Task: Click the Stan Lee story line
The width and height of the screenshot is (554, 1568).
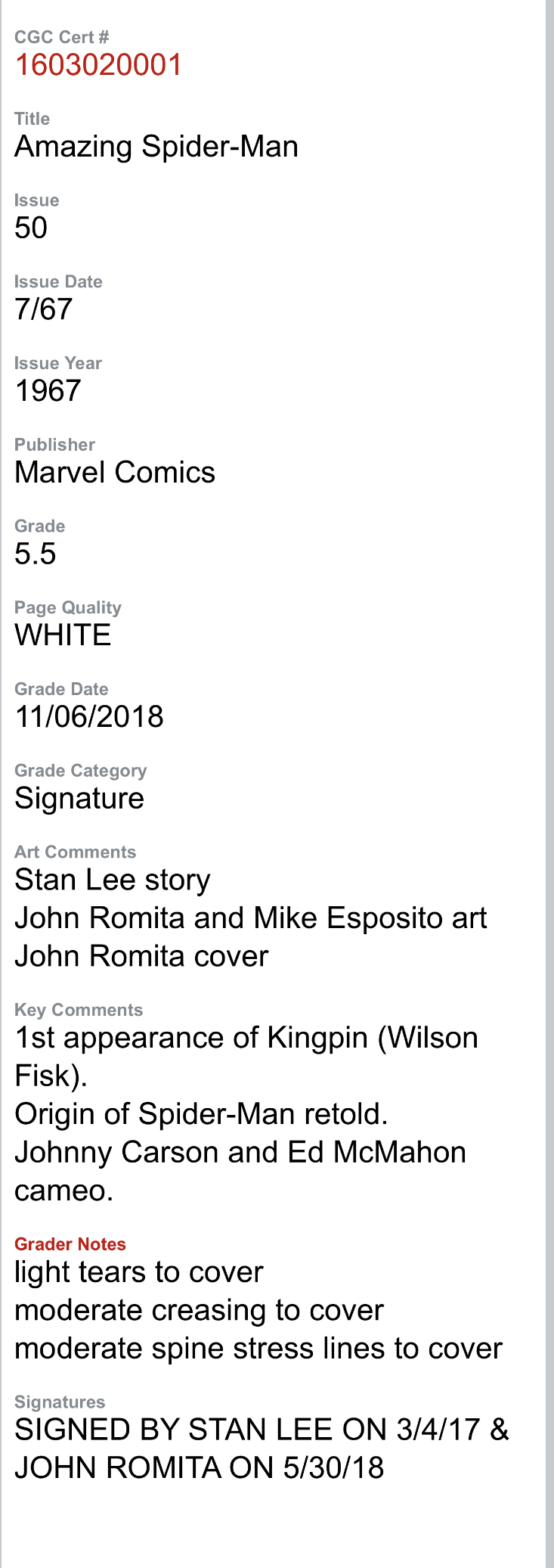Action: tap(113, 880)
